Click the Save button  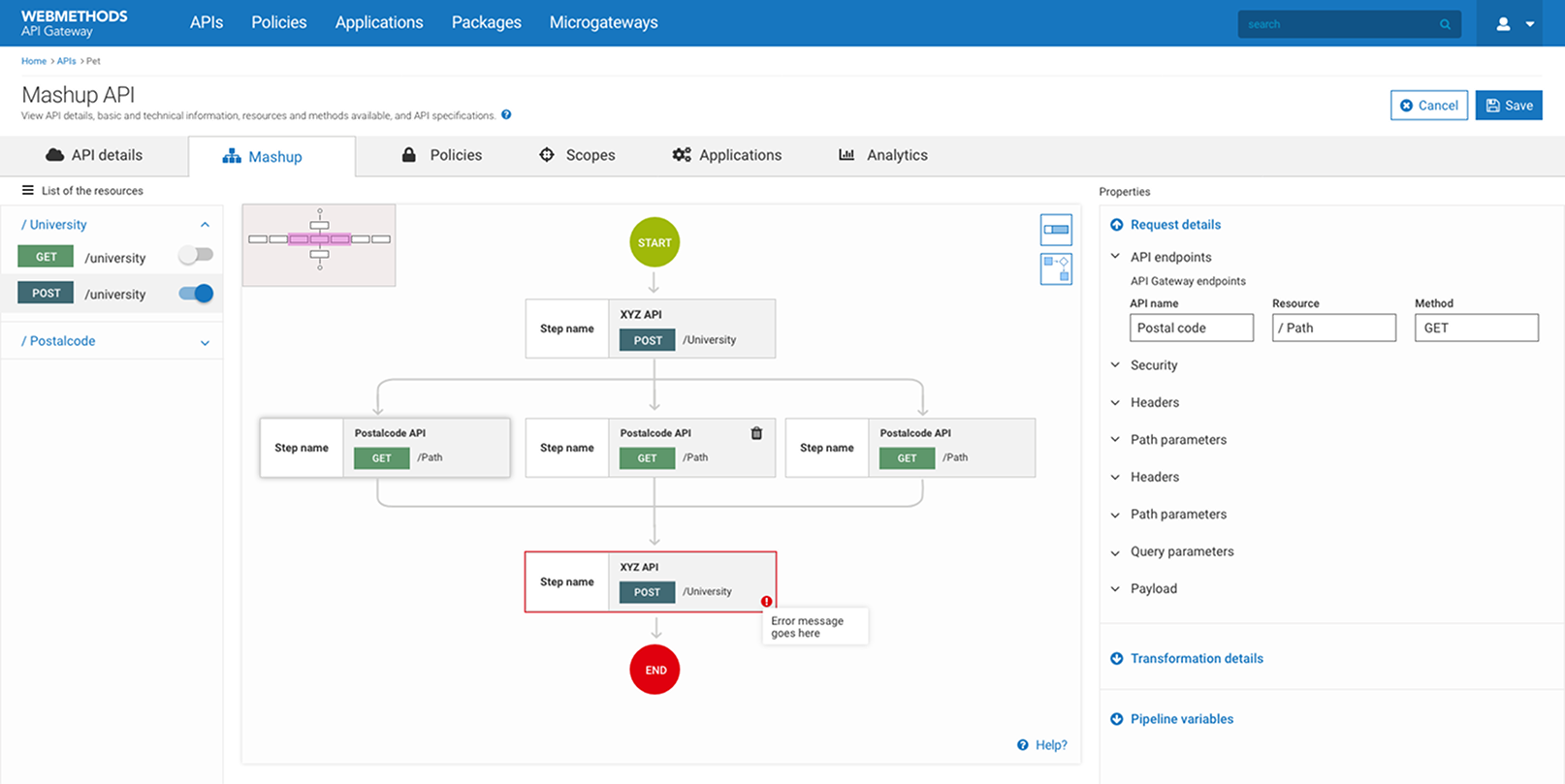[x=1508, y=106]
